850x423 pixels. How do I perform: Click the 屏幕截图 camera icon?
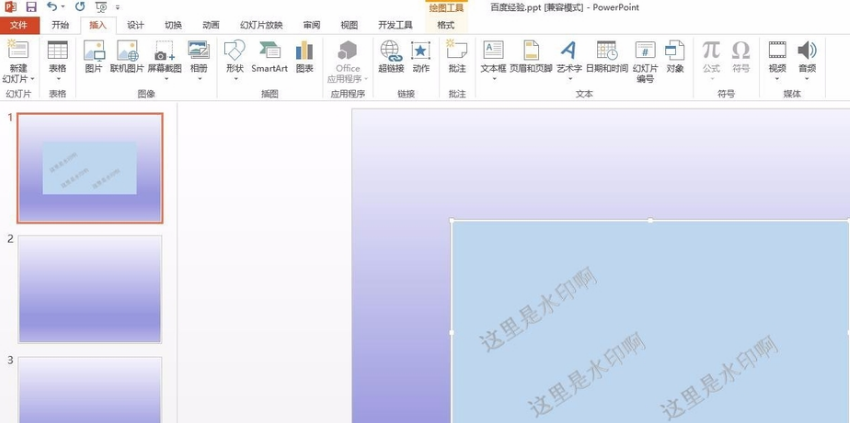coord(165,50)
